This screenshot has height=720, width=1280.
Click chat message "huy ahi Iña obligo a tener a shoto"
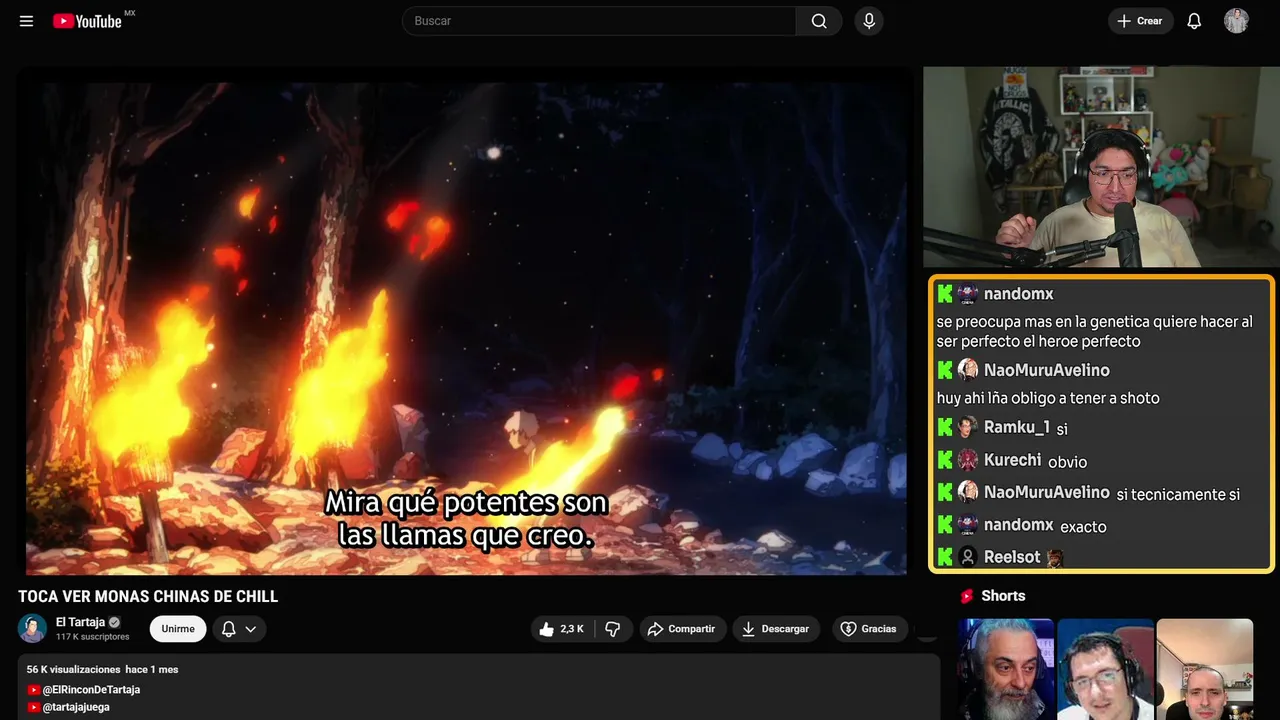pos(1048,398)
